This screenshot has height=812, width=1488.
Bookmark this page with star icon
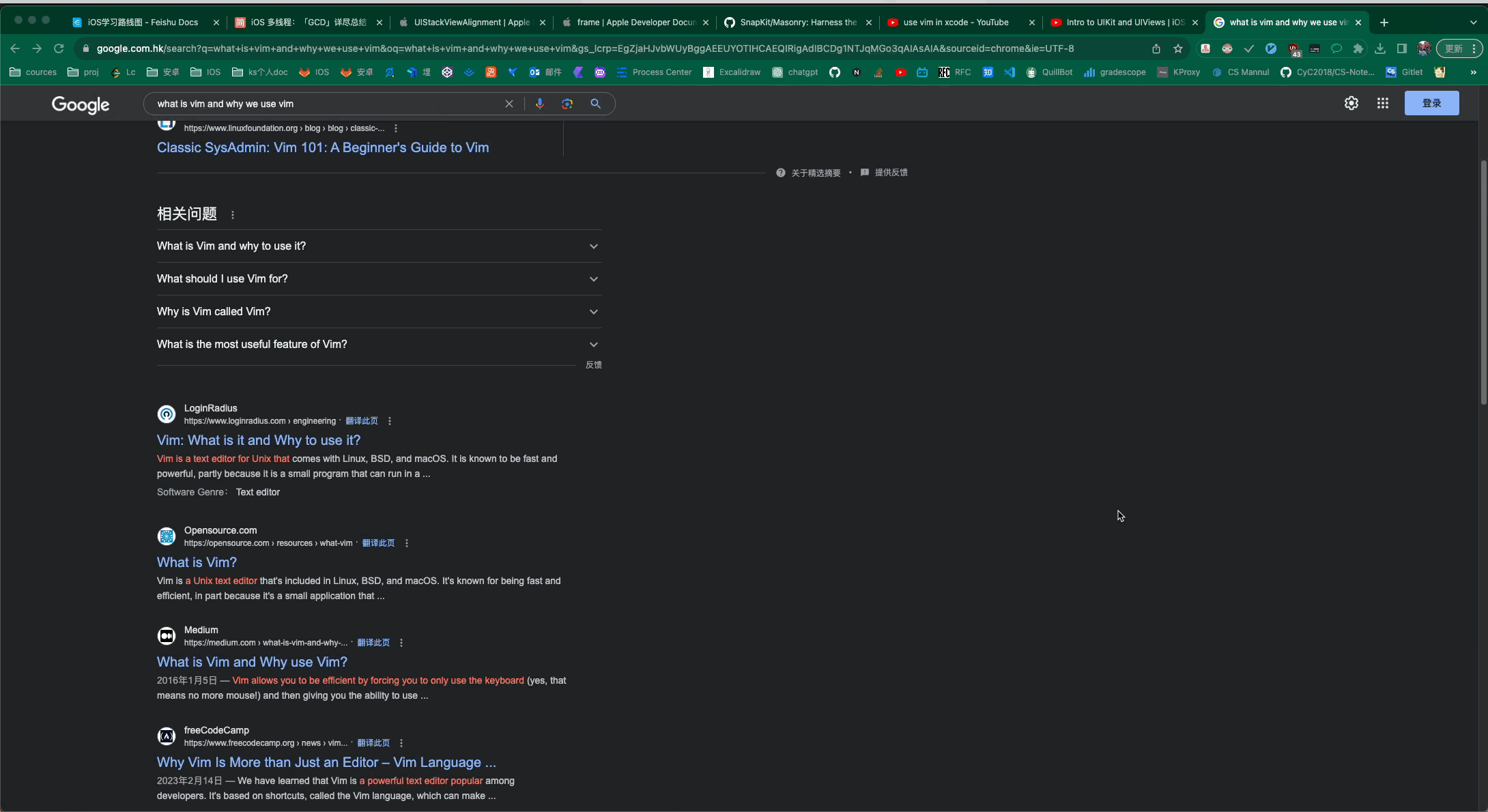[x=1177, y=48]
